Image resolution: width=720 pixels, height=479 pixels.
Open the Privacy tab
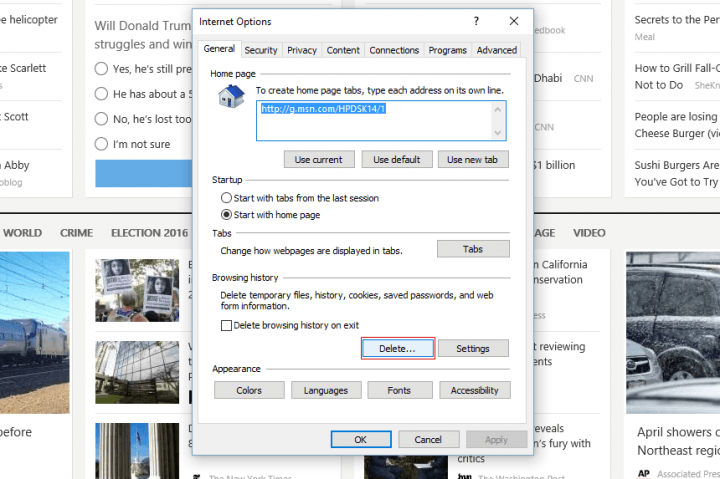click(301, 50)
